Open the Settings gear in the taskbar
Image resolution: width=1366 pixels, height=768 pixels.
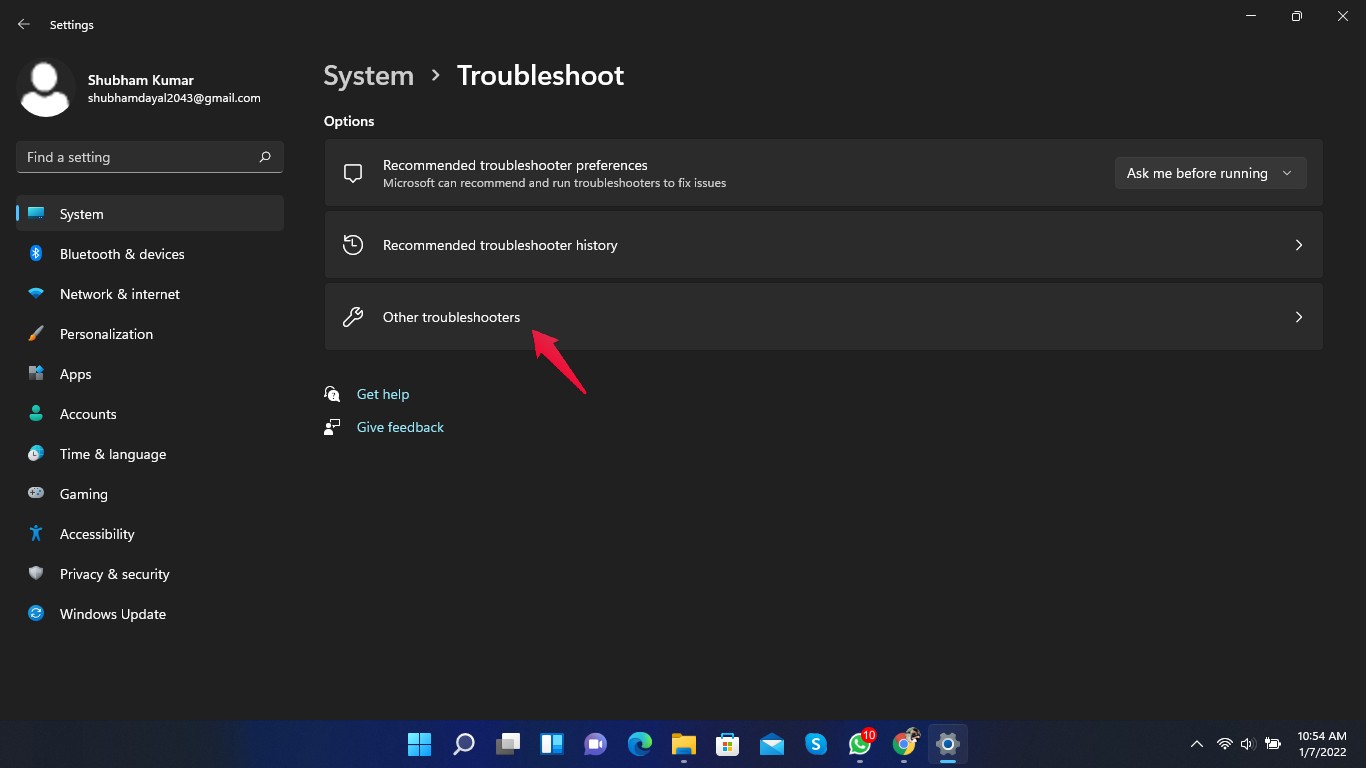[x=946, y=744]
